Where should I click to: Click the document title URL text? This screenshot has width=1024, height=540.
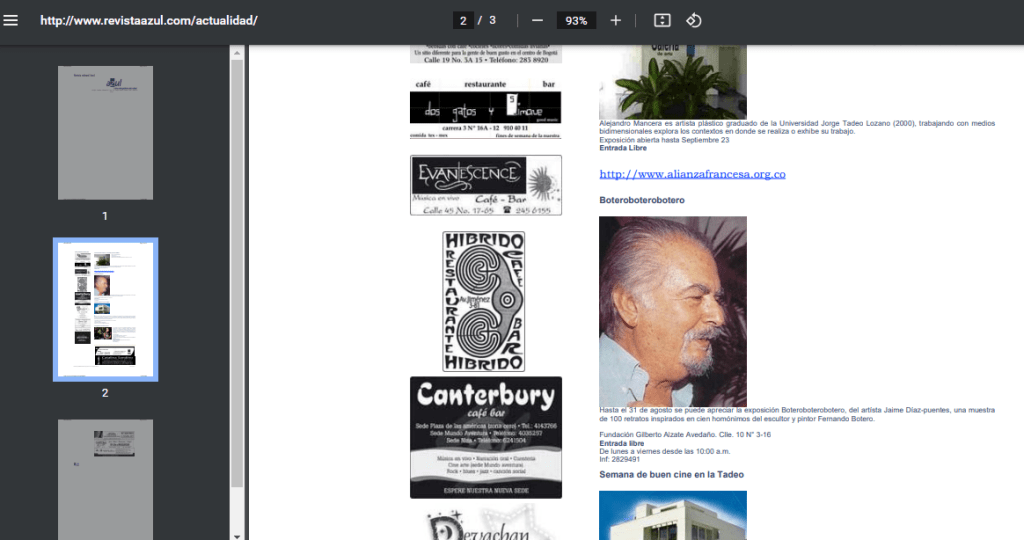pyautogui.click(x=149, y=20)
